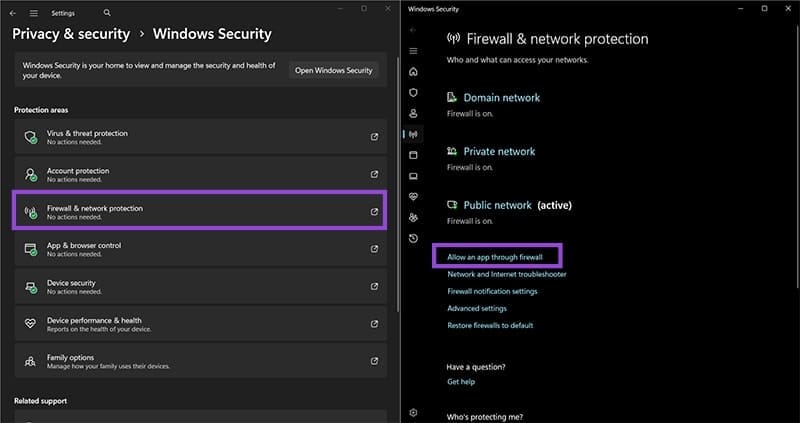Open Virus protection shield in sidebar
This screenshot has width=800, height=423.
(413, 92)
